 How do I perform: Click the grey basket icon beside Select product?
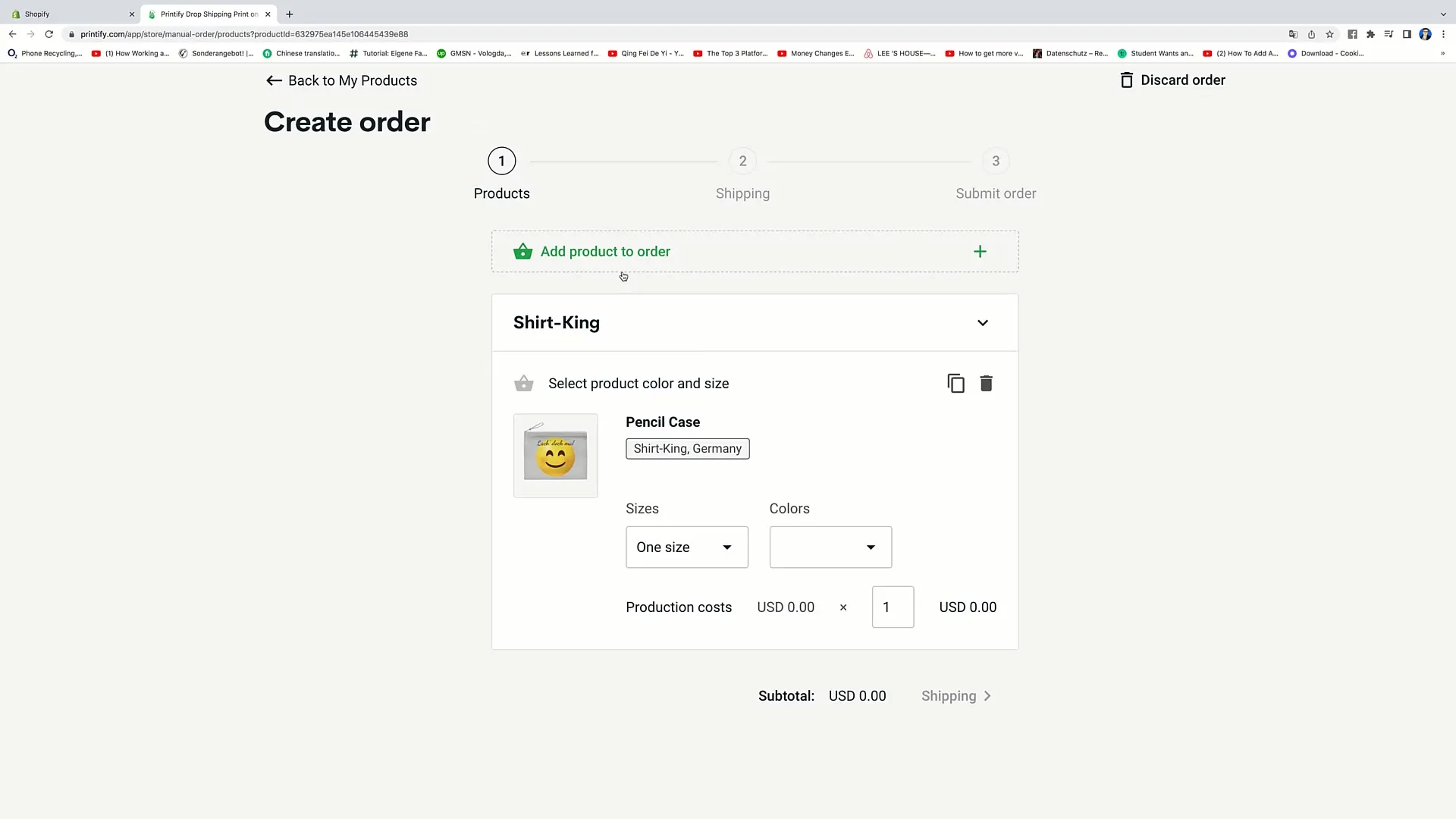(523, 384)
